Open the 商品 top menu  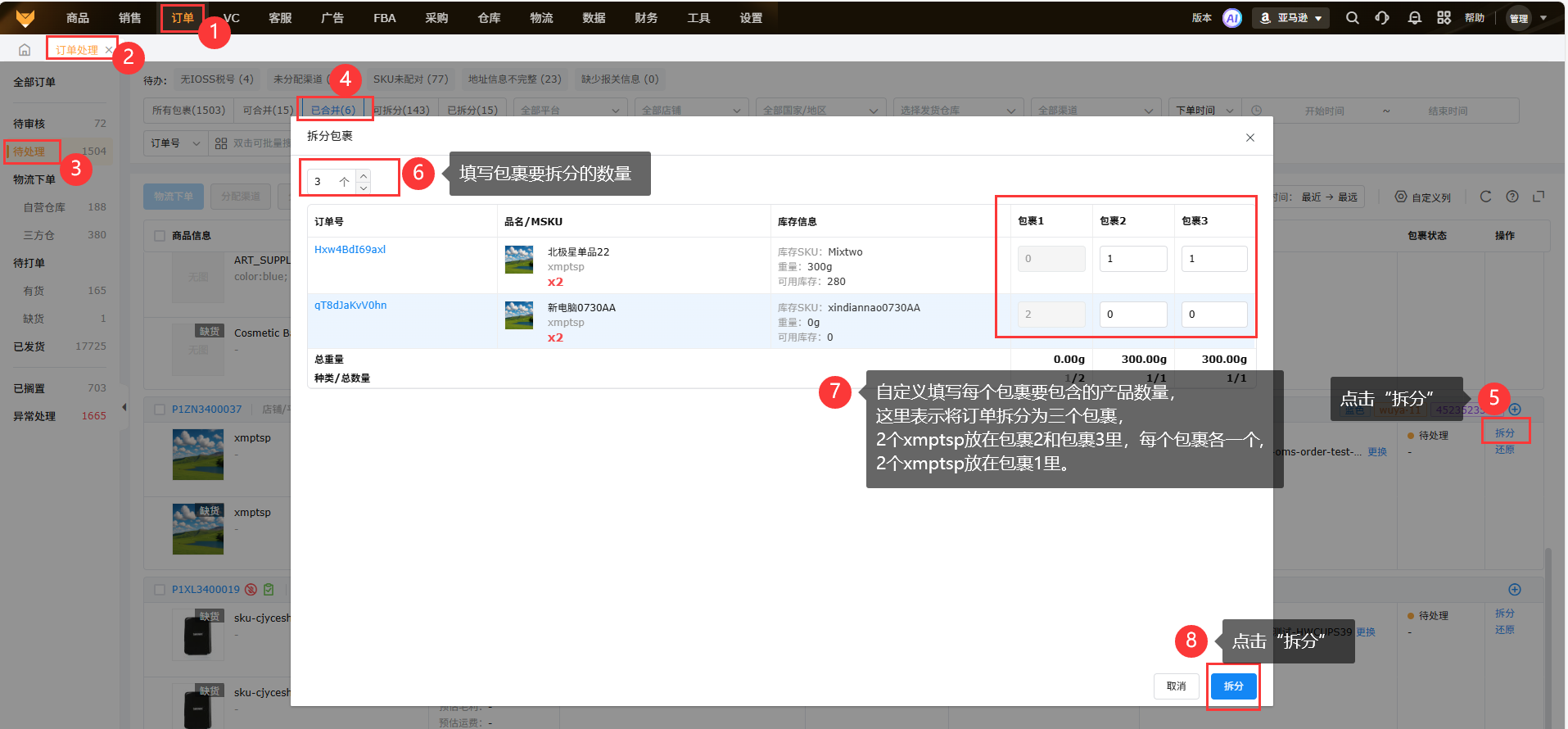(x=78, y=18)
